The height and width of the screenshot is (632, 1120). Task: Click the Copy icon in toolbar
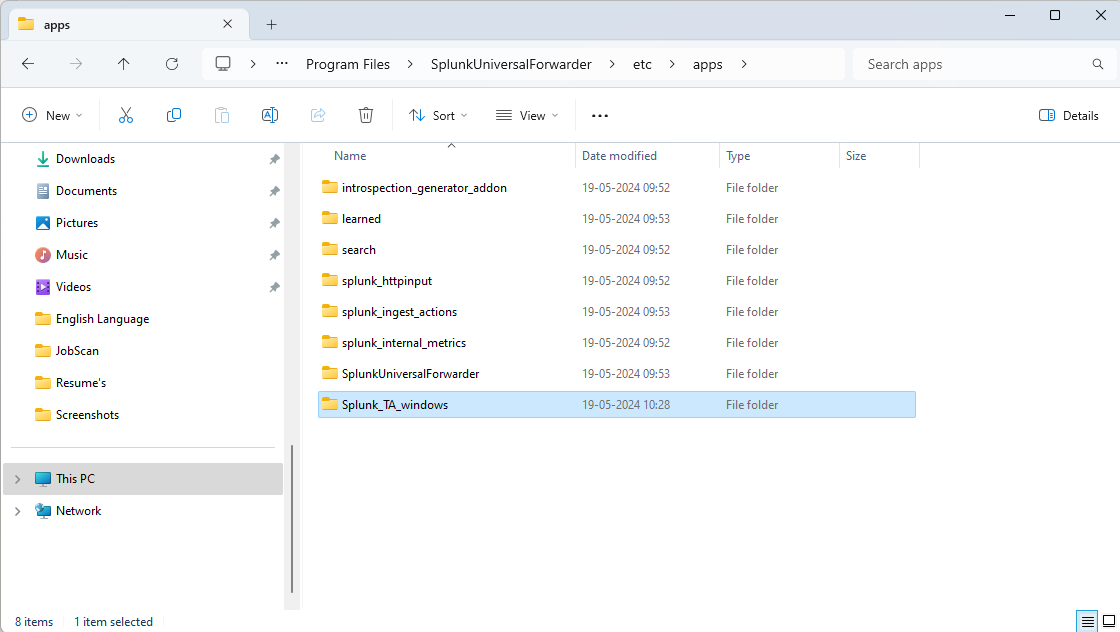[174, 115]
